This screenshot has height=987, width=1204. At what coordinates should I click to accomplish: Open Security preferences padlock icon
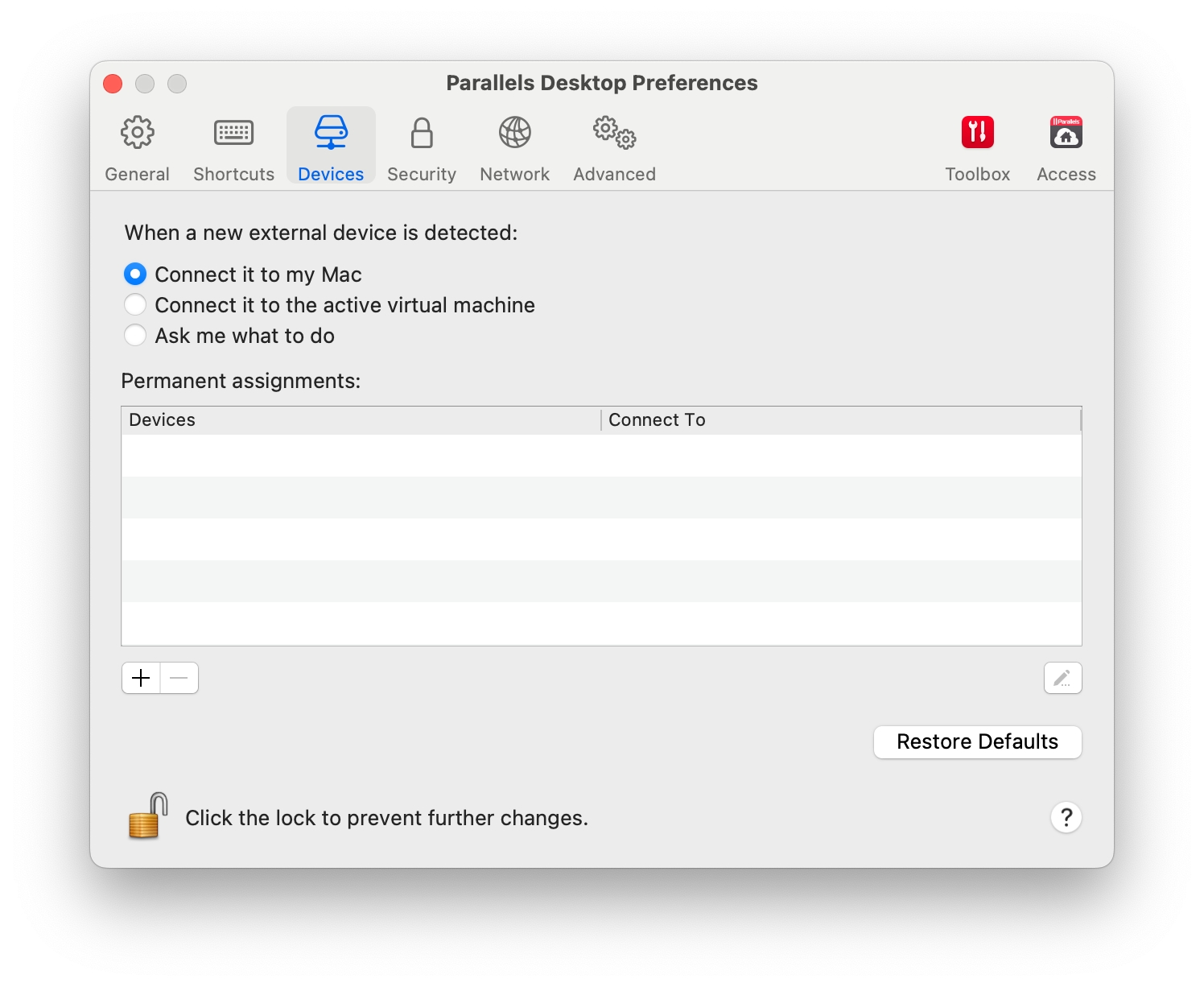422,133
